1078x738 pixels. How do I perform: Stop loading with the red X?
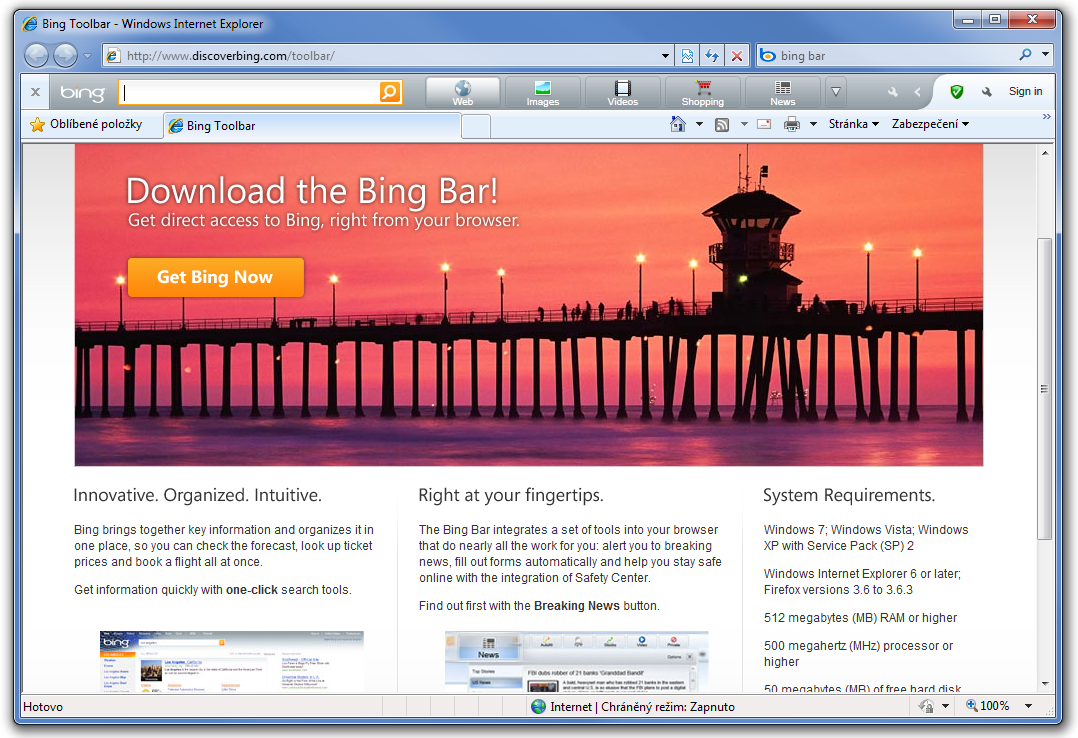click(737, 56)
